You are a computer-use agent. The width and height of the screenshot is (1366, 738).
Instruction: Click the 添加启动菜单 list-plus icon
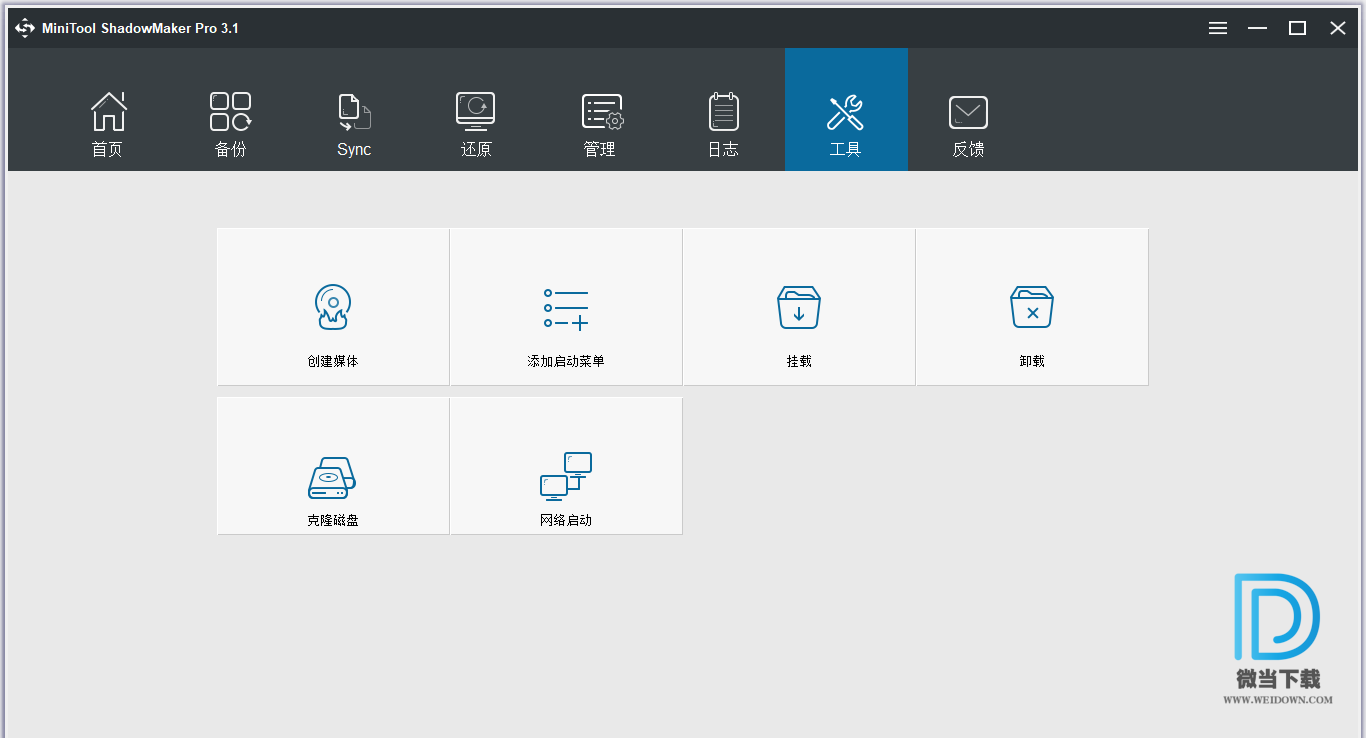566,309
